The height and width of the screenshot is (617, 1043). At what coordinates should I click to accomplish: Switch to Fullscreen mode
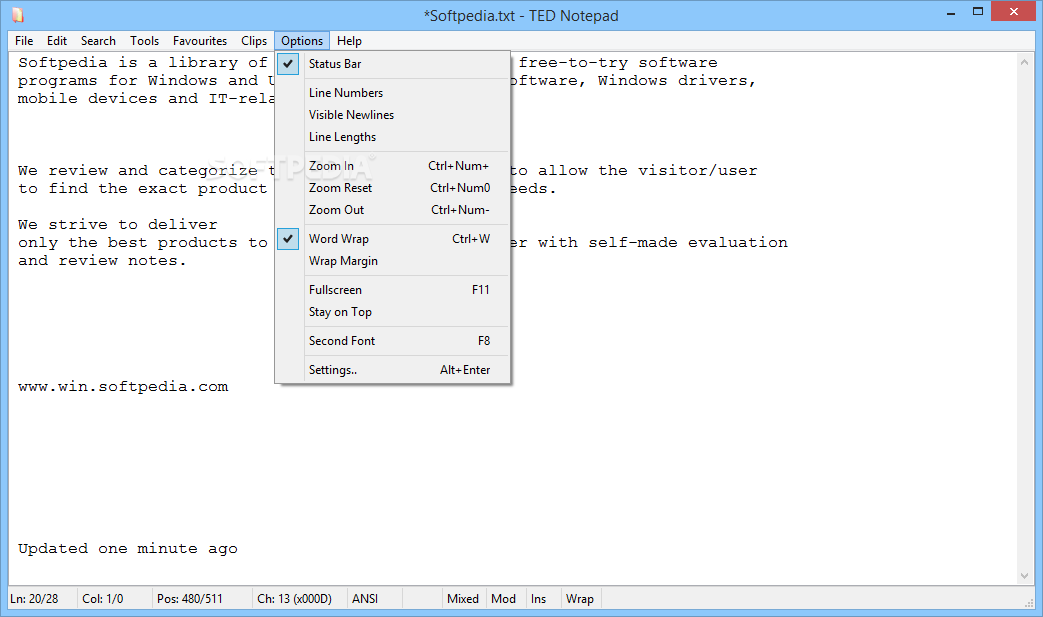click(392, 290)
